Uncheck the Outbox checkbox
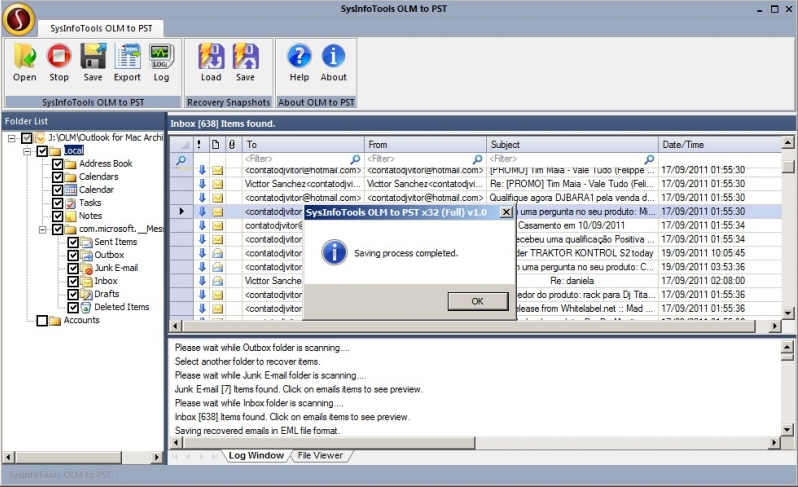Image resolution: width=798 pixels, height=487 pixels. 73,255
